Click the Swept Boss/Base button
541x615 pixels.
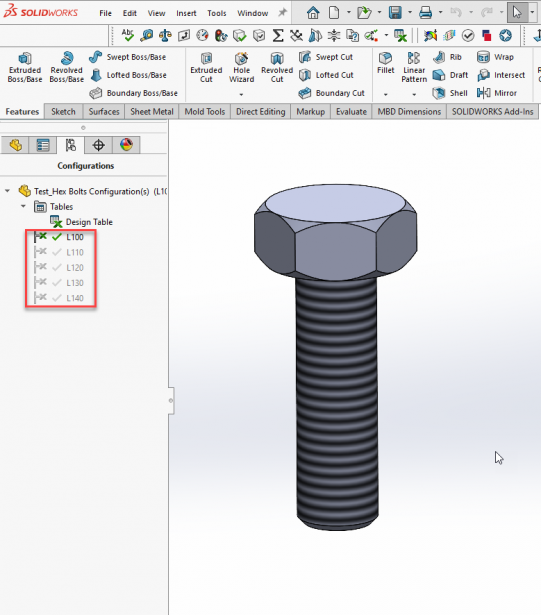(x=127, y=57)
